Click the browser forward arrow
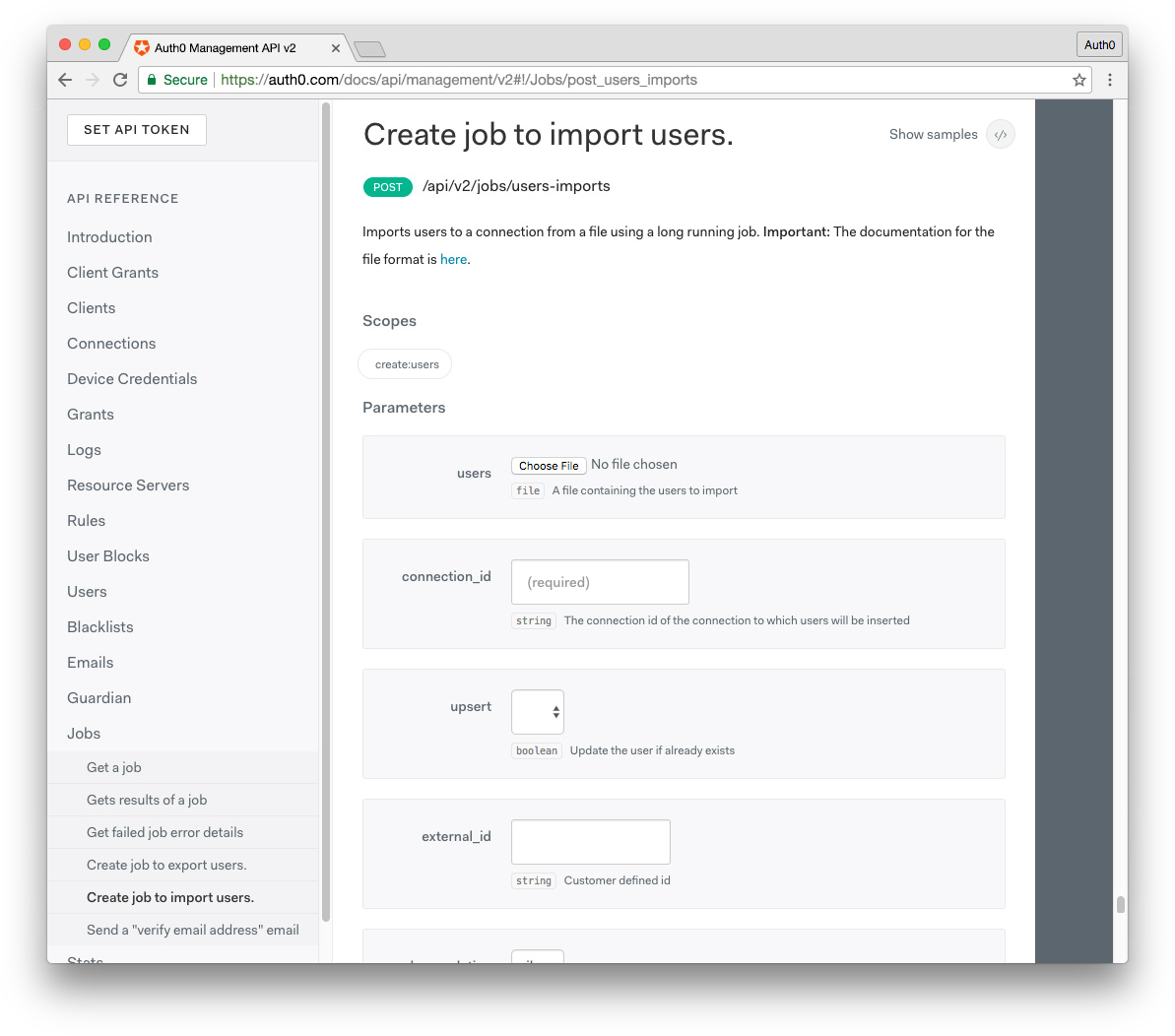This screenshot has height=1036, width=1175. [x=93, y=80]
